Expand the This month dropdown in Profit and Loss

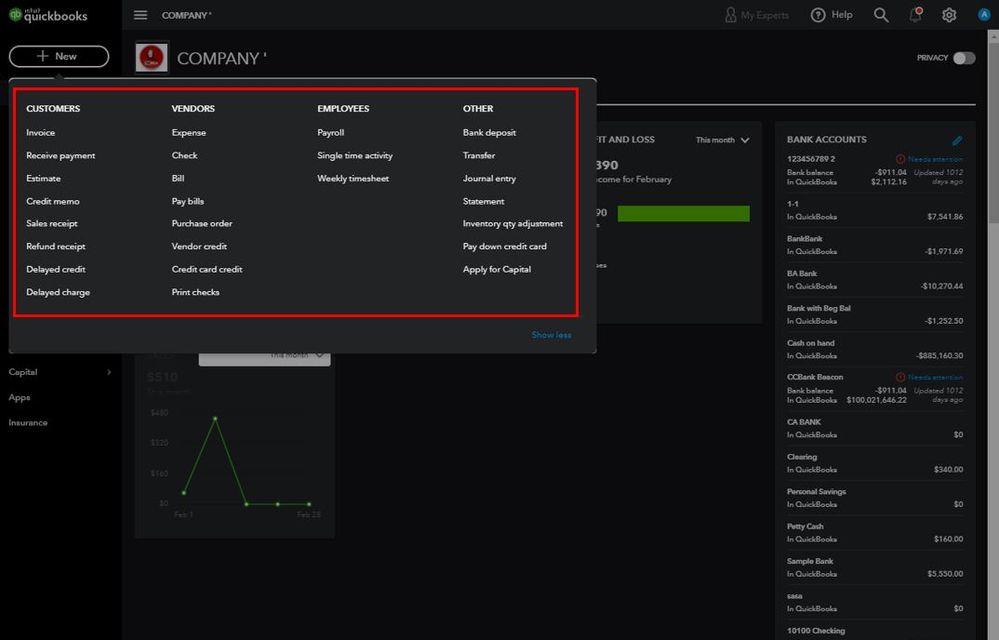tap(722, 141)
